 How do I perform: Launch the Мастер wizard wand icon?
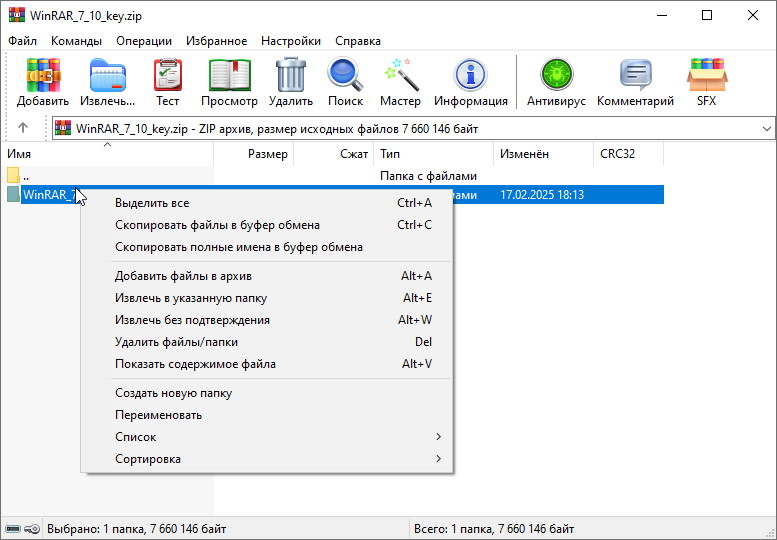pos(400,74)
